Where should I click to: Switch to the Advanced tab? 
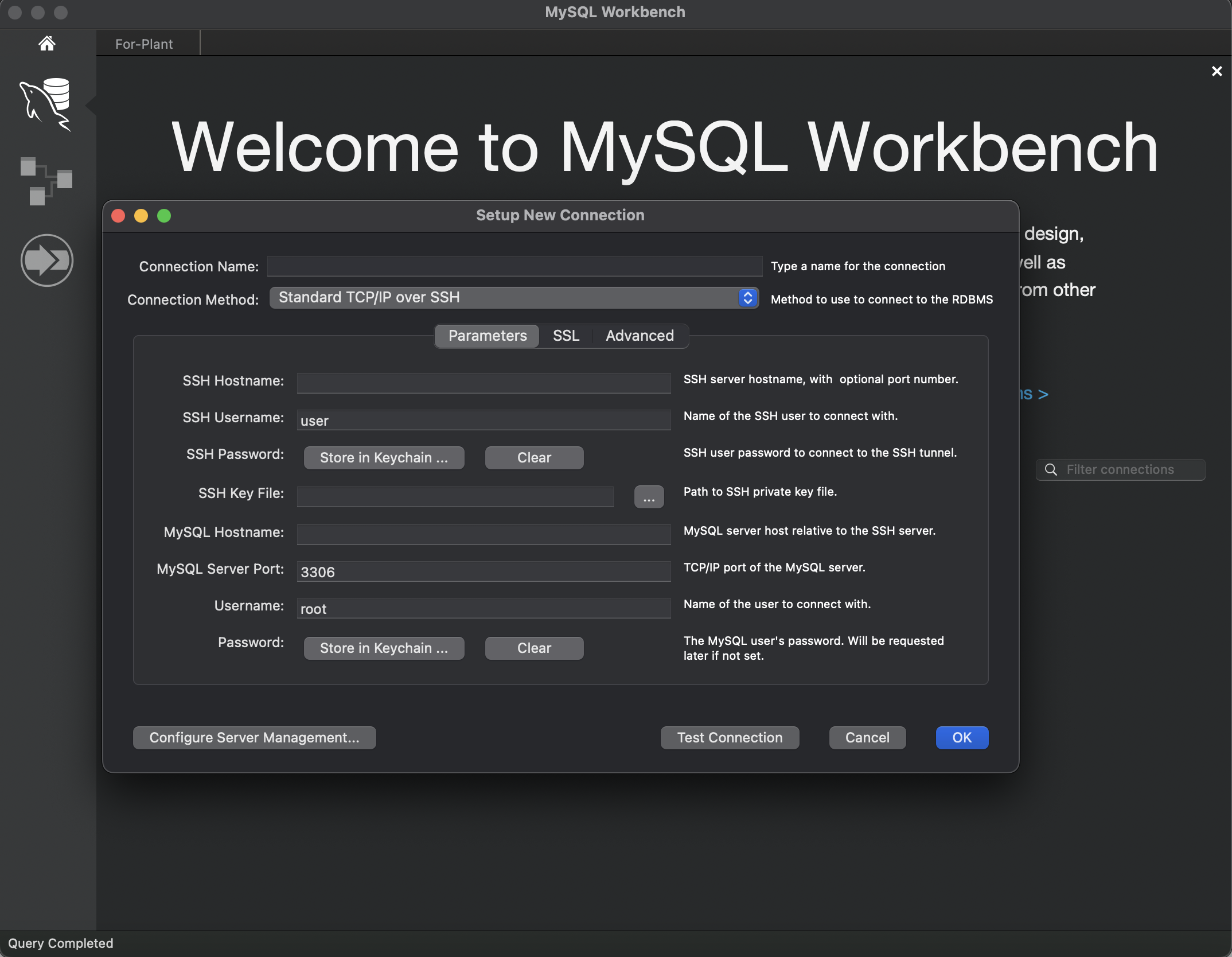[640, 336]
